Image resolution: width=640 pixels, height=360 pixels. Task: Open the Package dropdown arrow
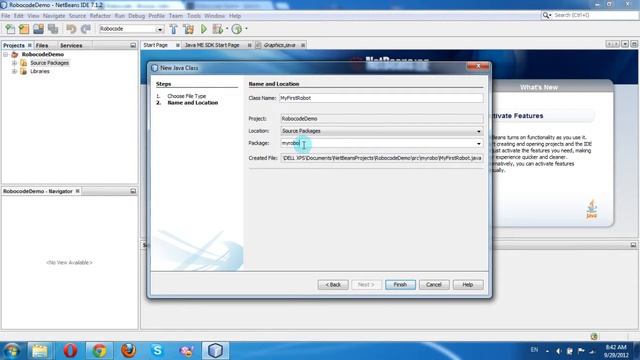click(x=478, y=144)
